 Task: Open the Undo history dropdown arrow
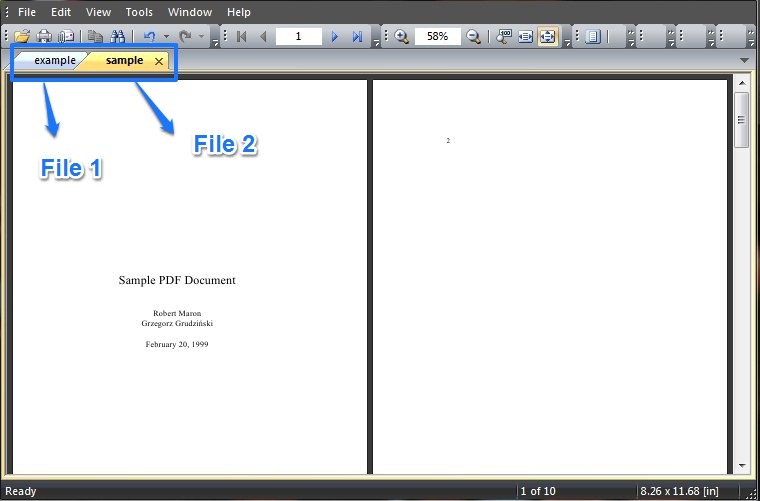(166, 36)
